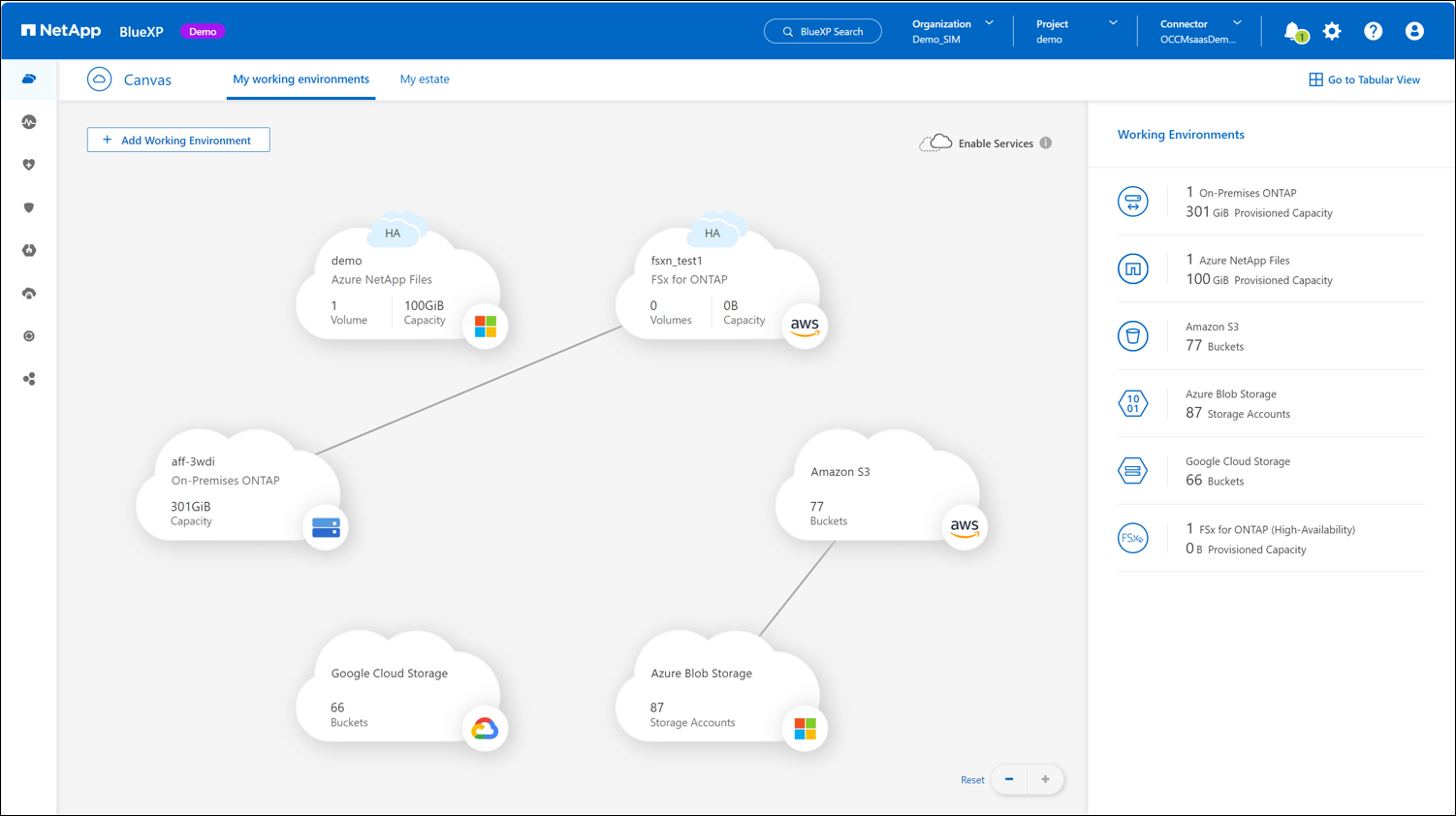Click the aws logo on Amazon S3 cloud
This screenshot has width=1456, height=816.
(965, 527)
